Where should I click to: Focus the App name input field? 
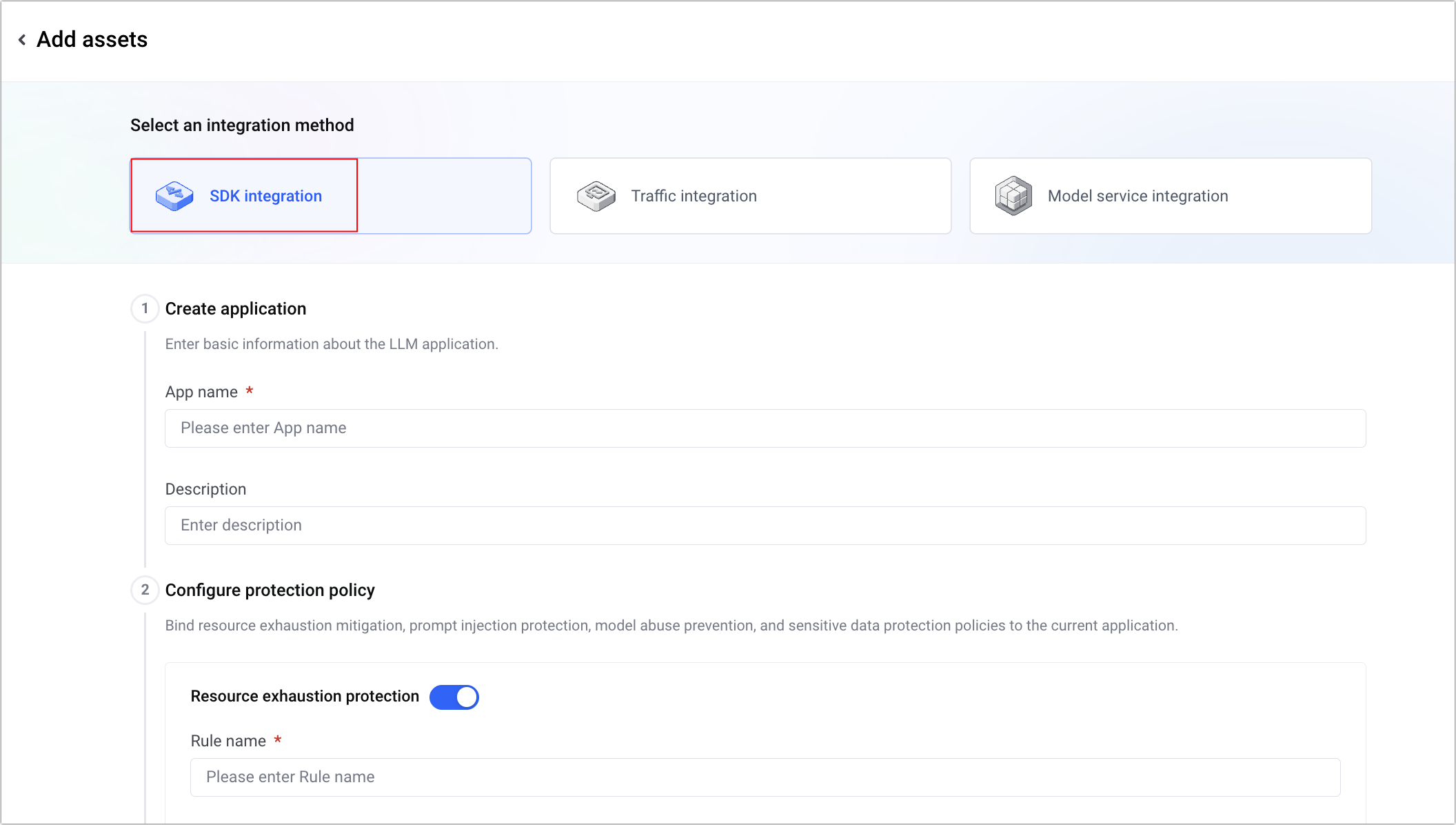pos(765,428)
